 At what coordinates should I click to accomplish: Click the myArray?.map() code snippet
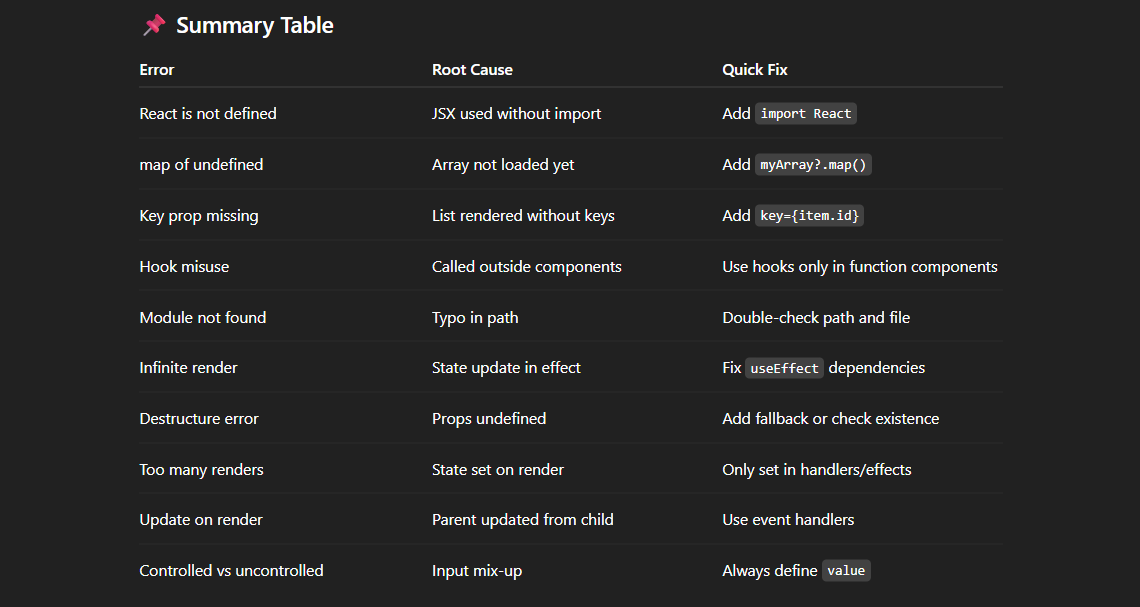pyautogui.click(x=813, y=165)
